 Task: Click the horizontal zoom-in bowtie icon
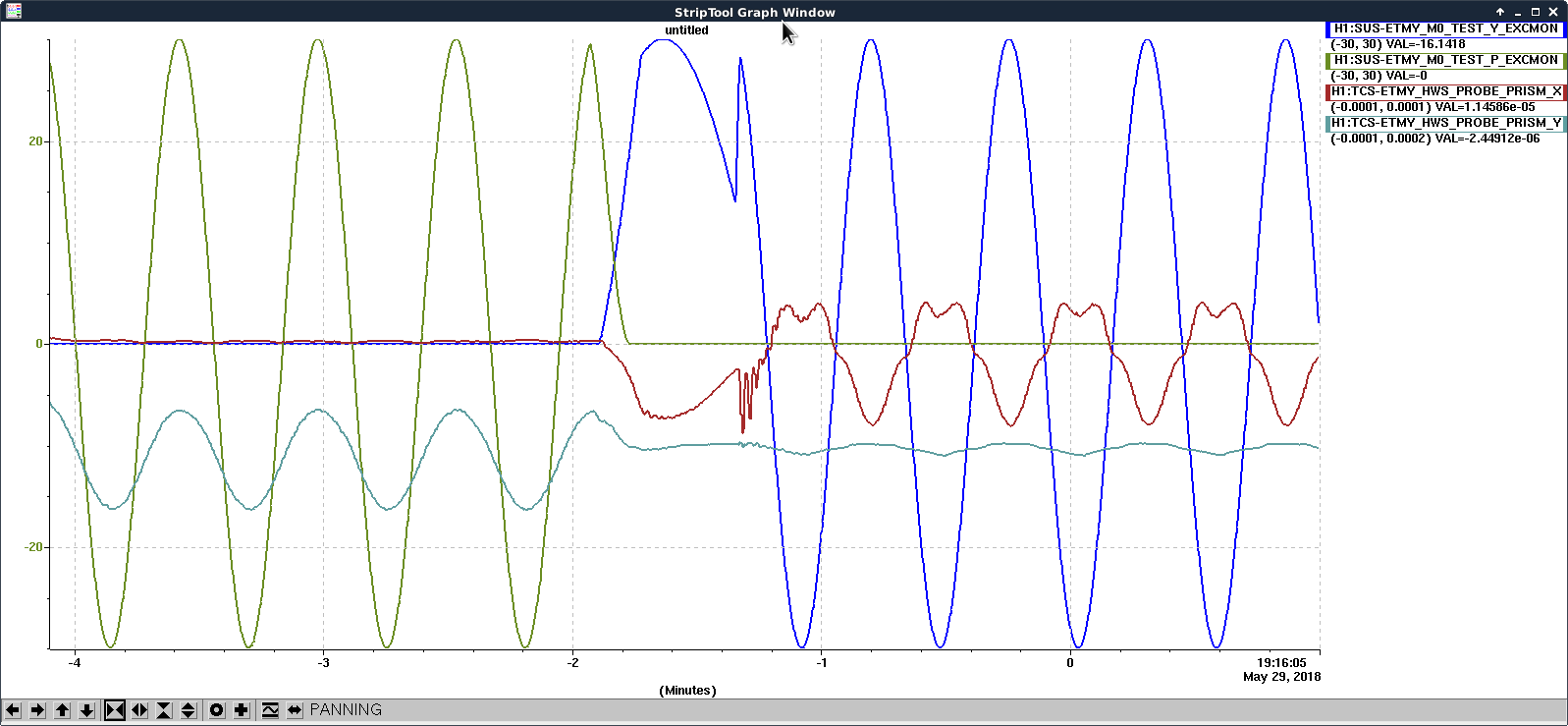pos(115,710)
